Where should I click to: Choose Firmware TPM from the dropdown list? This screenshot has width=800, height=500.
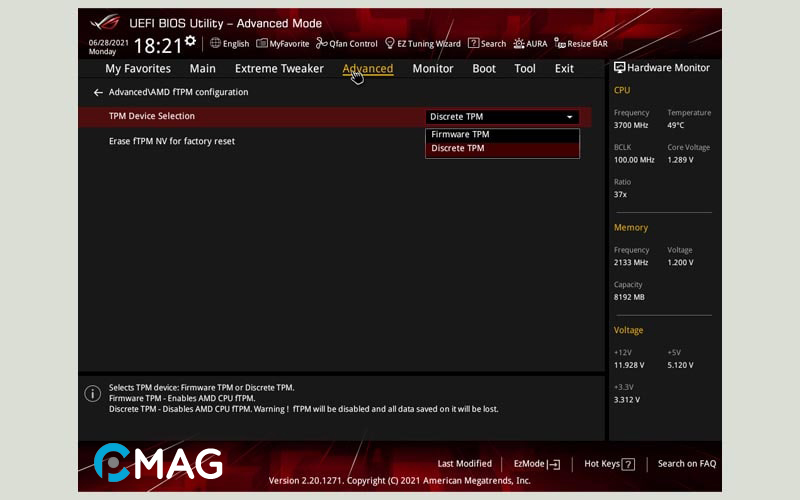point(502,134)
